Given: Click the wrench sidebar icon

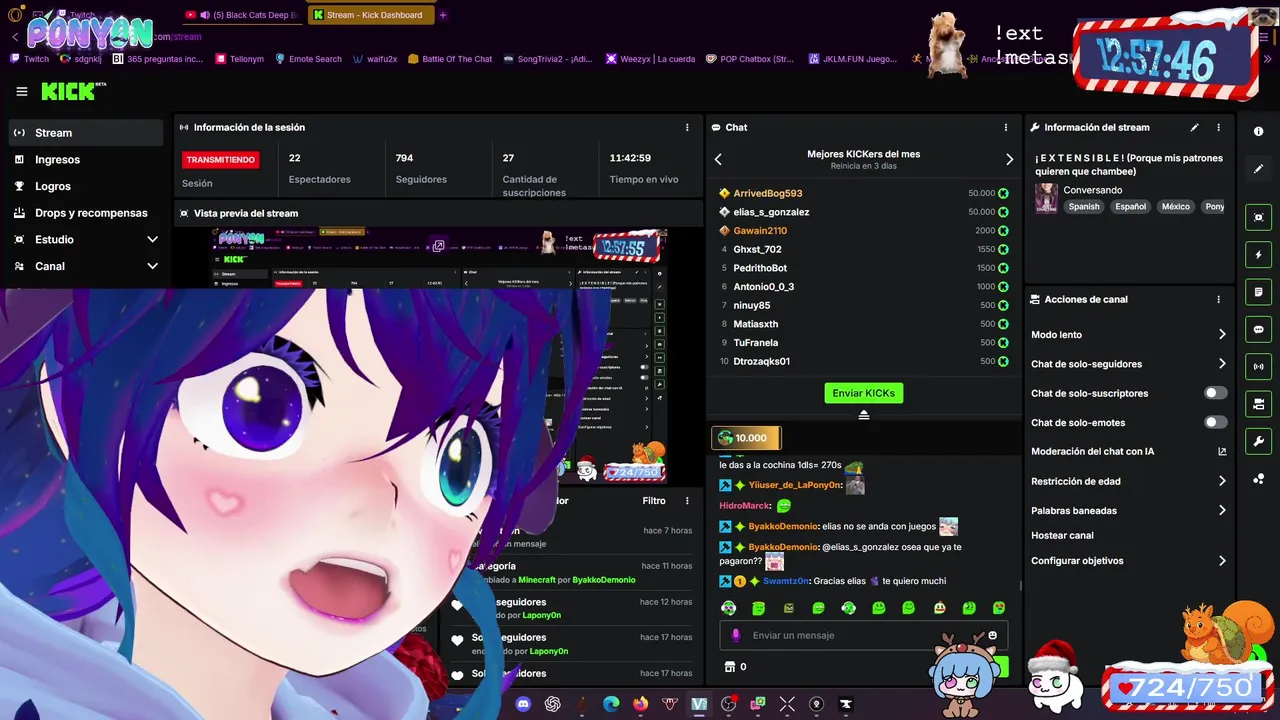Looking at the screenshot, I should (1259, 441).
